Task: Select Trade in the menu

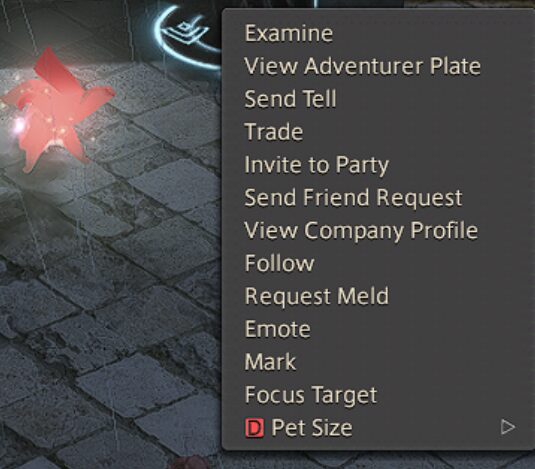Action: (x=274, y=132)
